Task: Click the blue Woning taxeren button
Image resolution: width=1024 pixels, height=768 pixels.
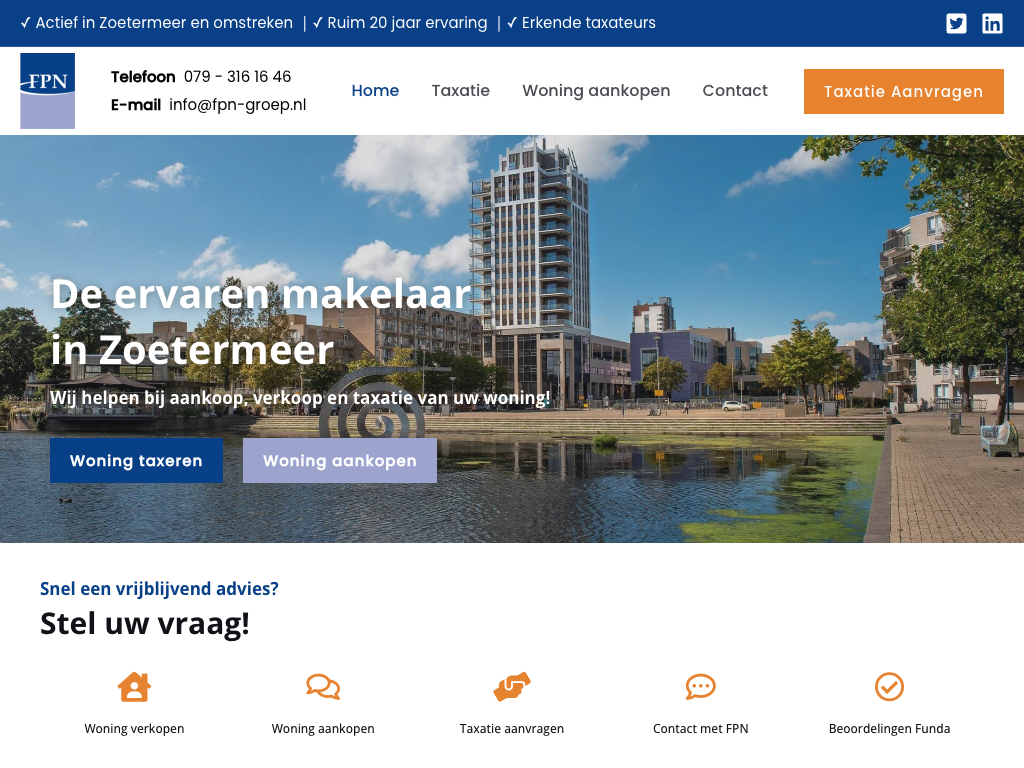Action: (x=136, y=461)
